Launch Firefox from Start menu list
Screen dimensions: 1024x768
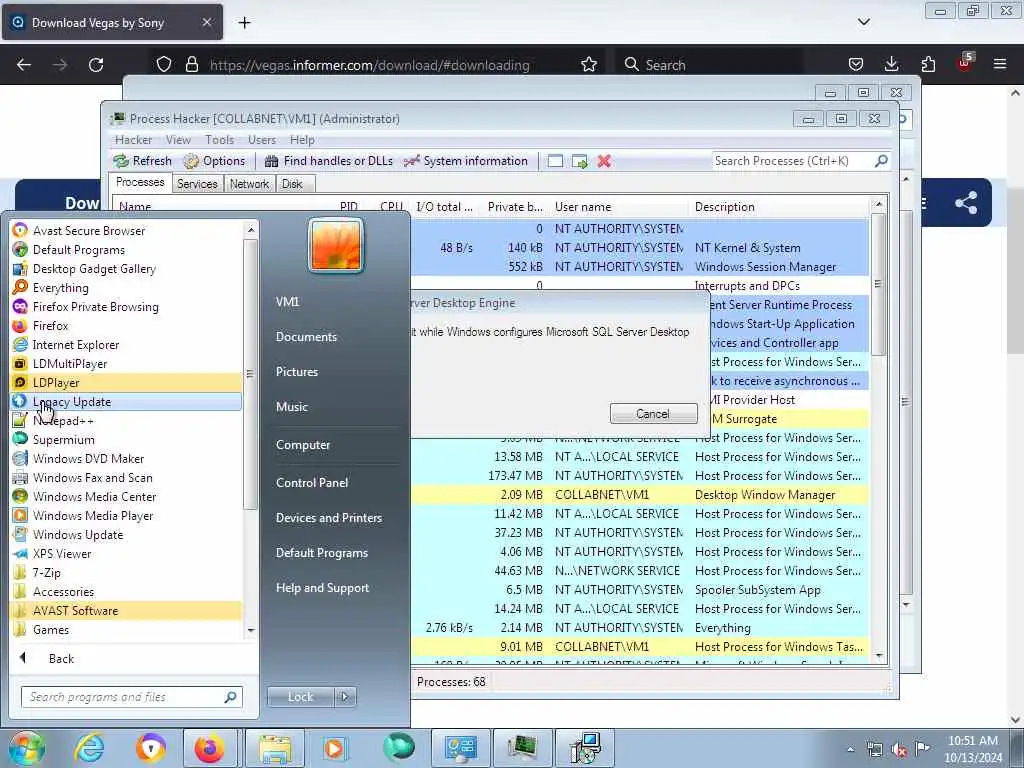coord(127,325)
